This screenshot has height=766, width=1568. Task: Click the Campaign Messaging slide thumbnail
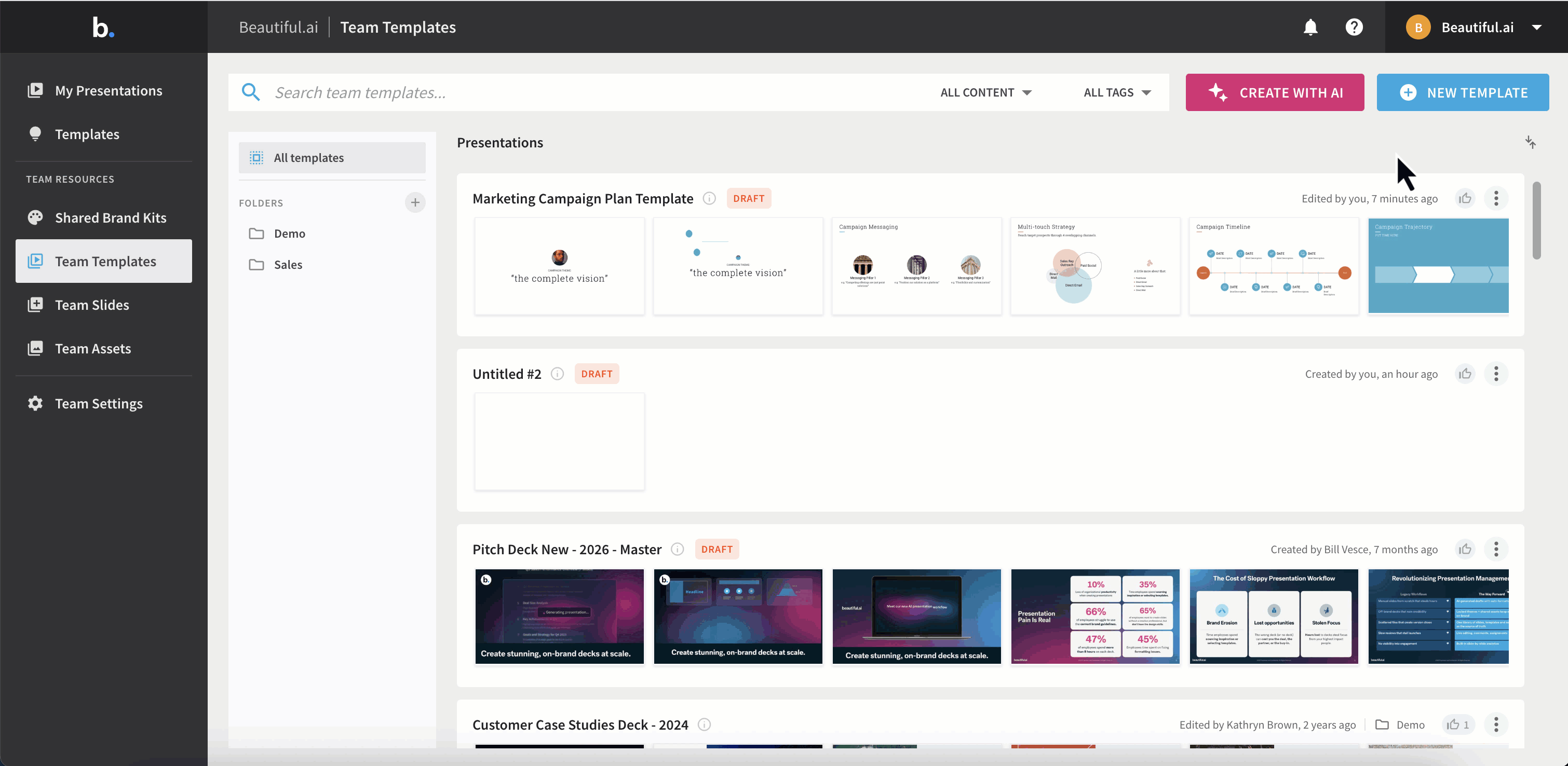coord(916,266)
